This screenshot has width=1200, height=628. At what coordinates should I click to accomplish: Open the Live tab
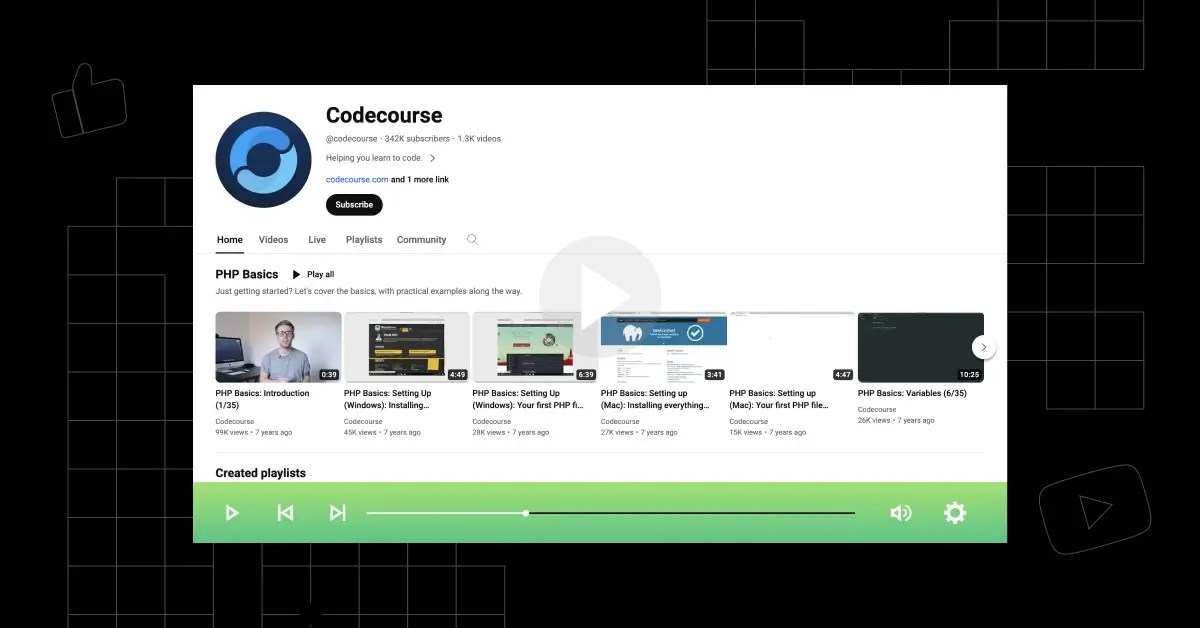[x=317, y=240]
